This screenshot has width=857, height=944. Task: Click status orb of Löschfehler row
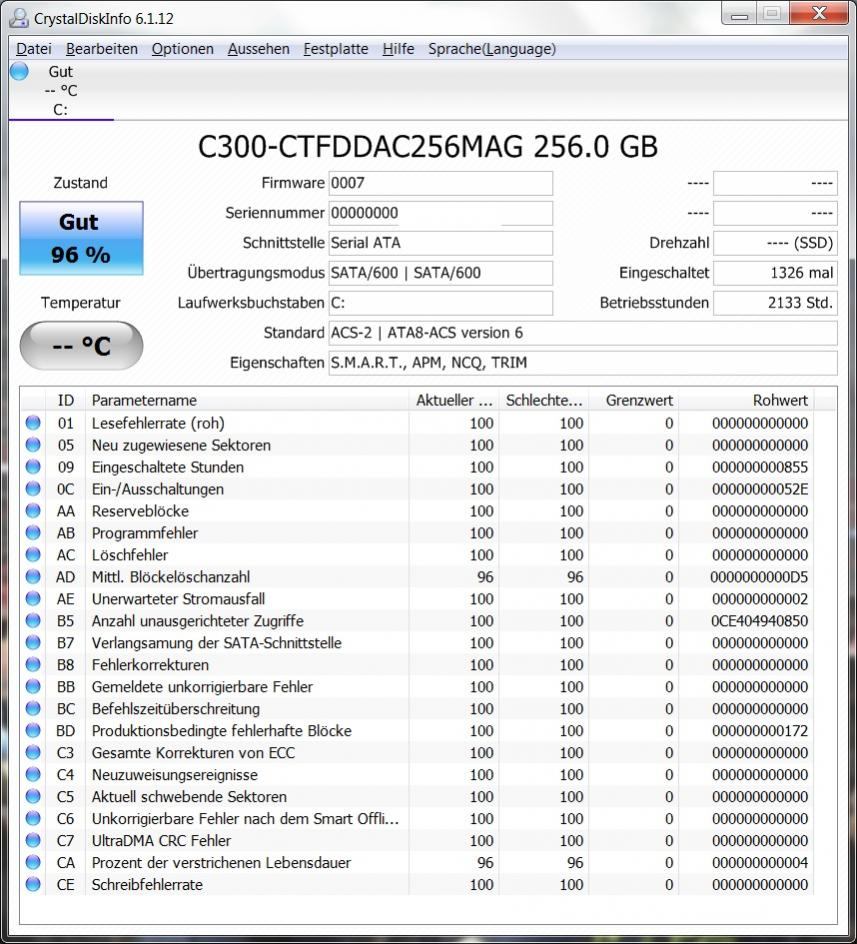tap(33, 554)
